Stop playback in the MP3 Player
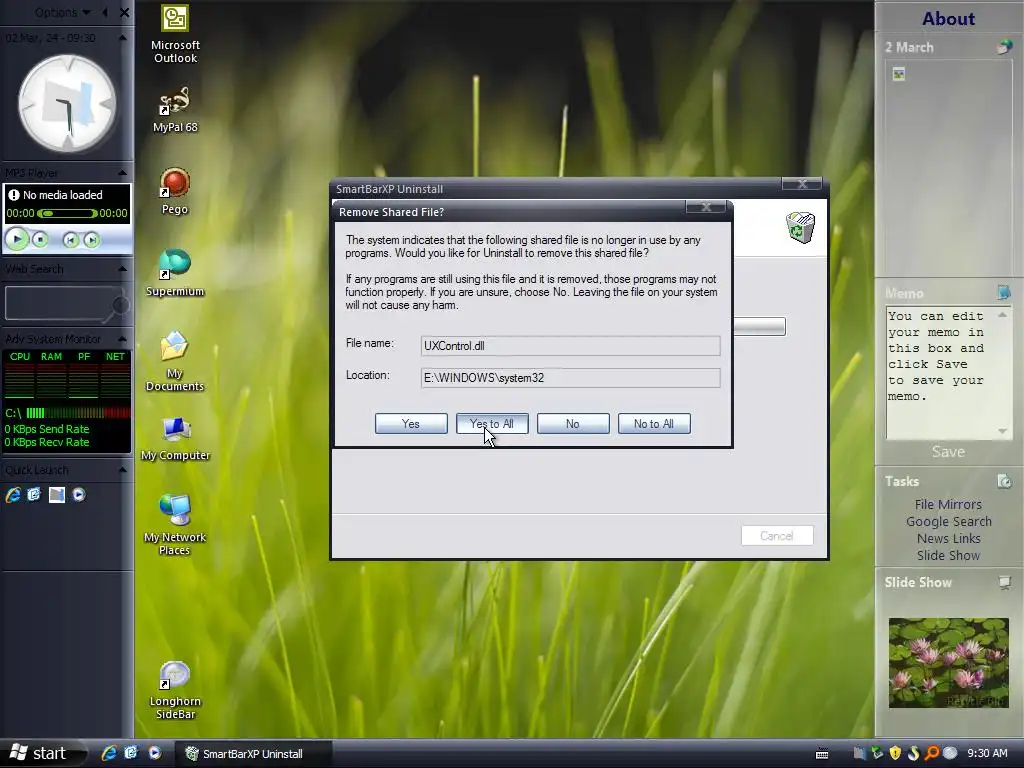 click(40, 240)
